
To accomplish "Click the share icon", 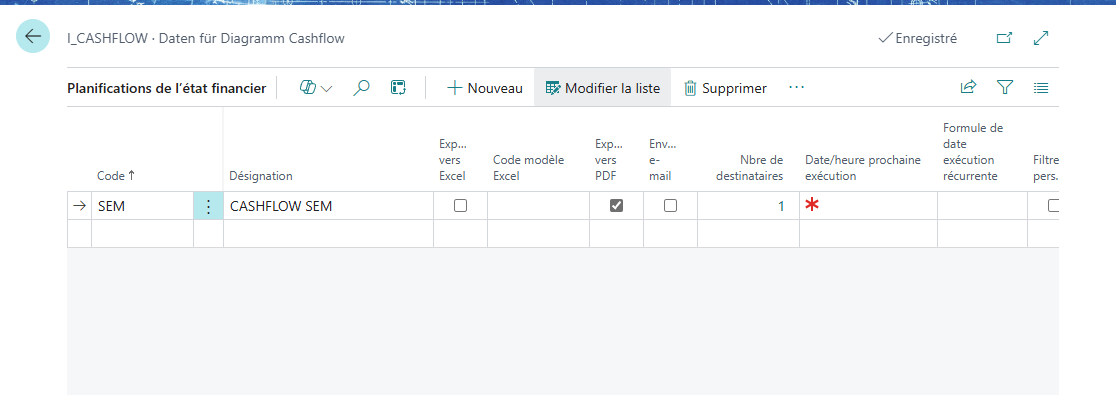I will click(x=968, y=88).
